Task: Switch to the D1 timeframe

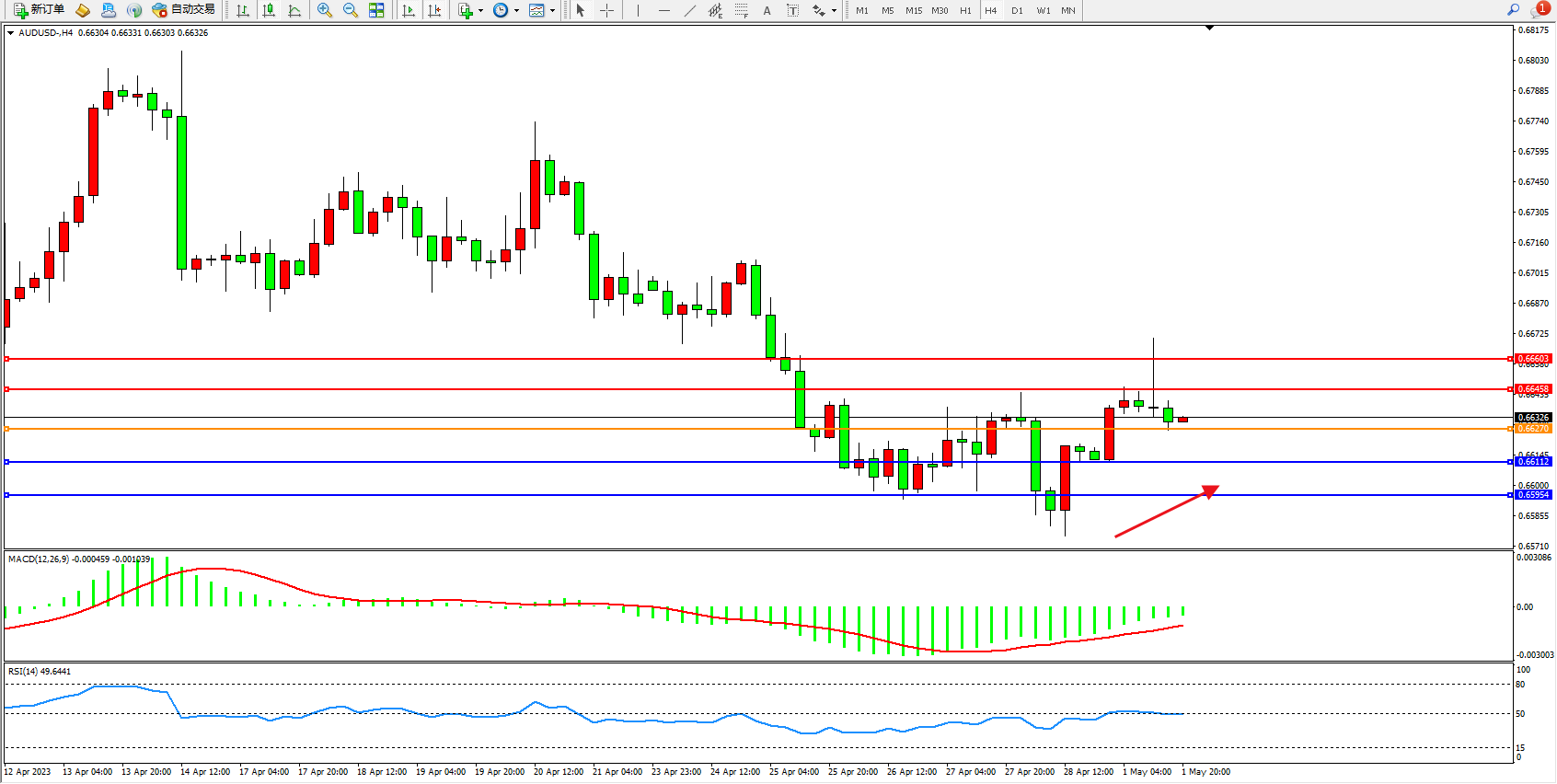Action: 1017,10
